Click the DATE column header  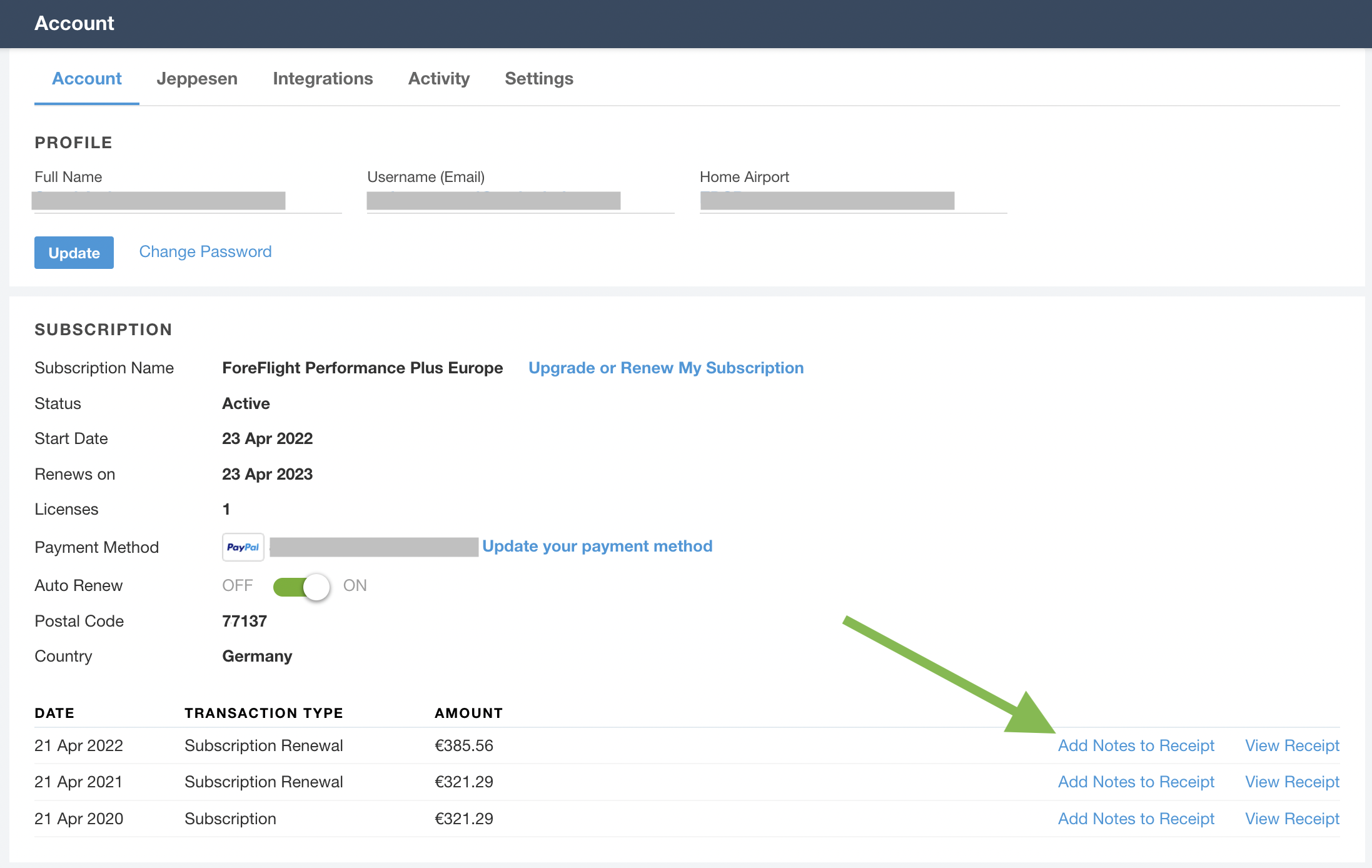point(54,713)
